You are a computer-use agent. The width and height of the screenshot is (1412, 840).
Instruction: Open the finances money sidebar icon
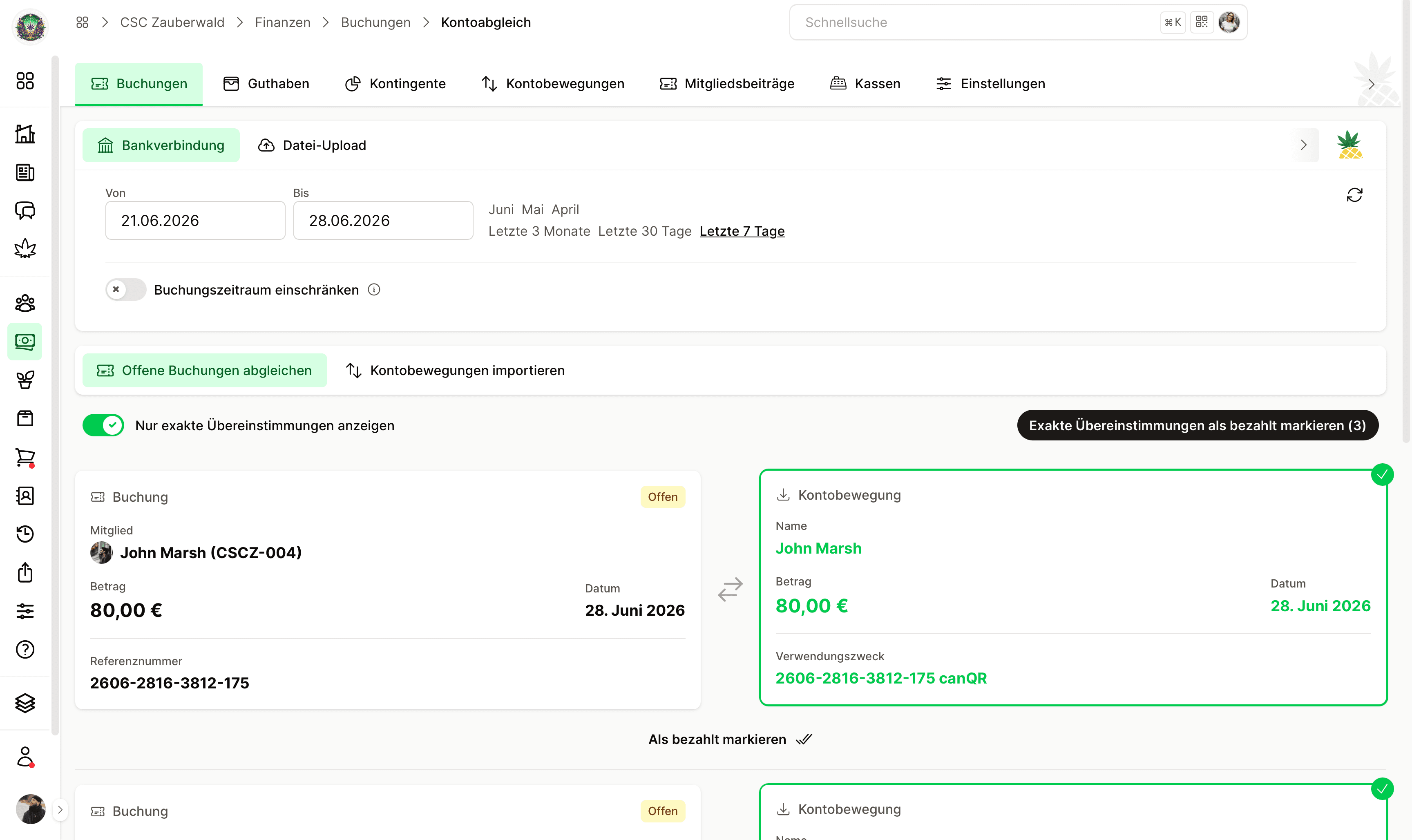point(25,341)
